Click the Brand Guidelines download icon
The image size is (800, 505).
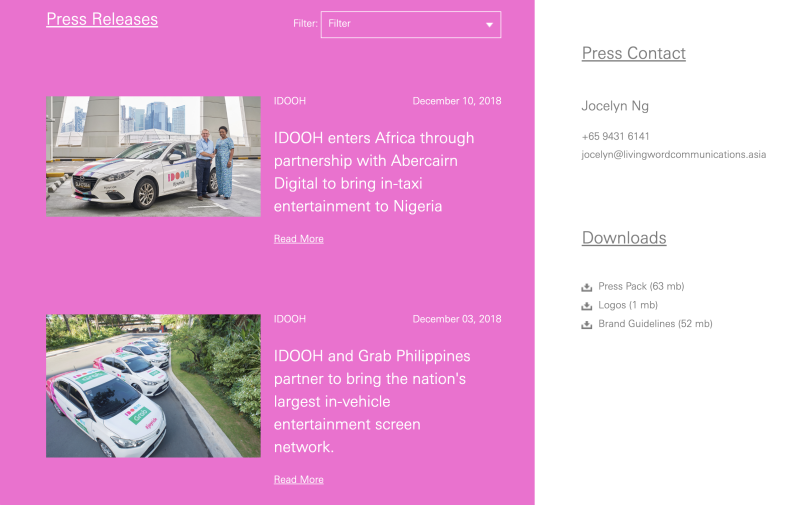click(x=587, y=325)
